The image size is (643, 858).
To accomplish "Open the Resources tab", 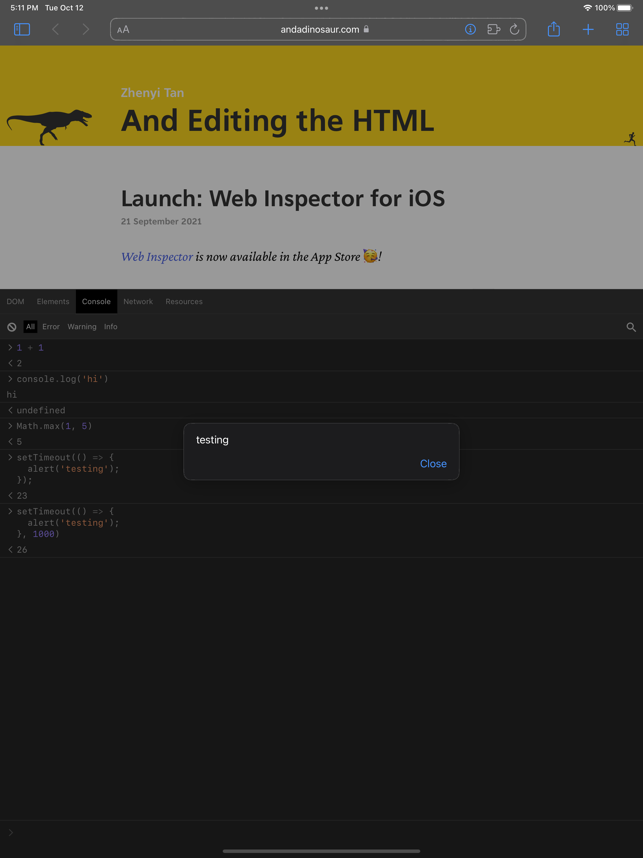I will pos(184,302).
